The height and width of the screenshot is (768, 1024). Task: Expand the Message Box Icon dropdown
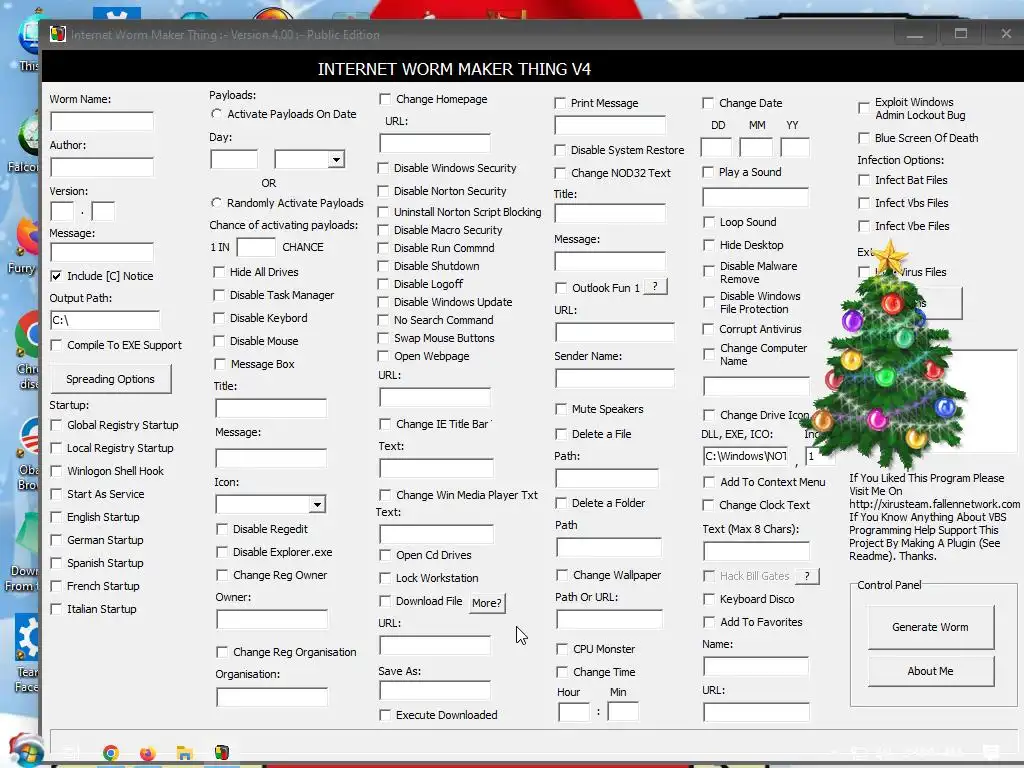pyautogui.click(x=317, y=504)
